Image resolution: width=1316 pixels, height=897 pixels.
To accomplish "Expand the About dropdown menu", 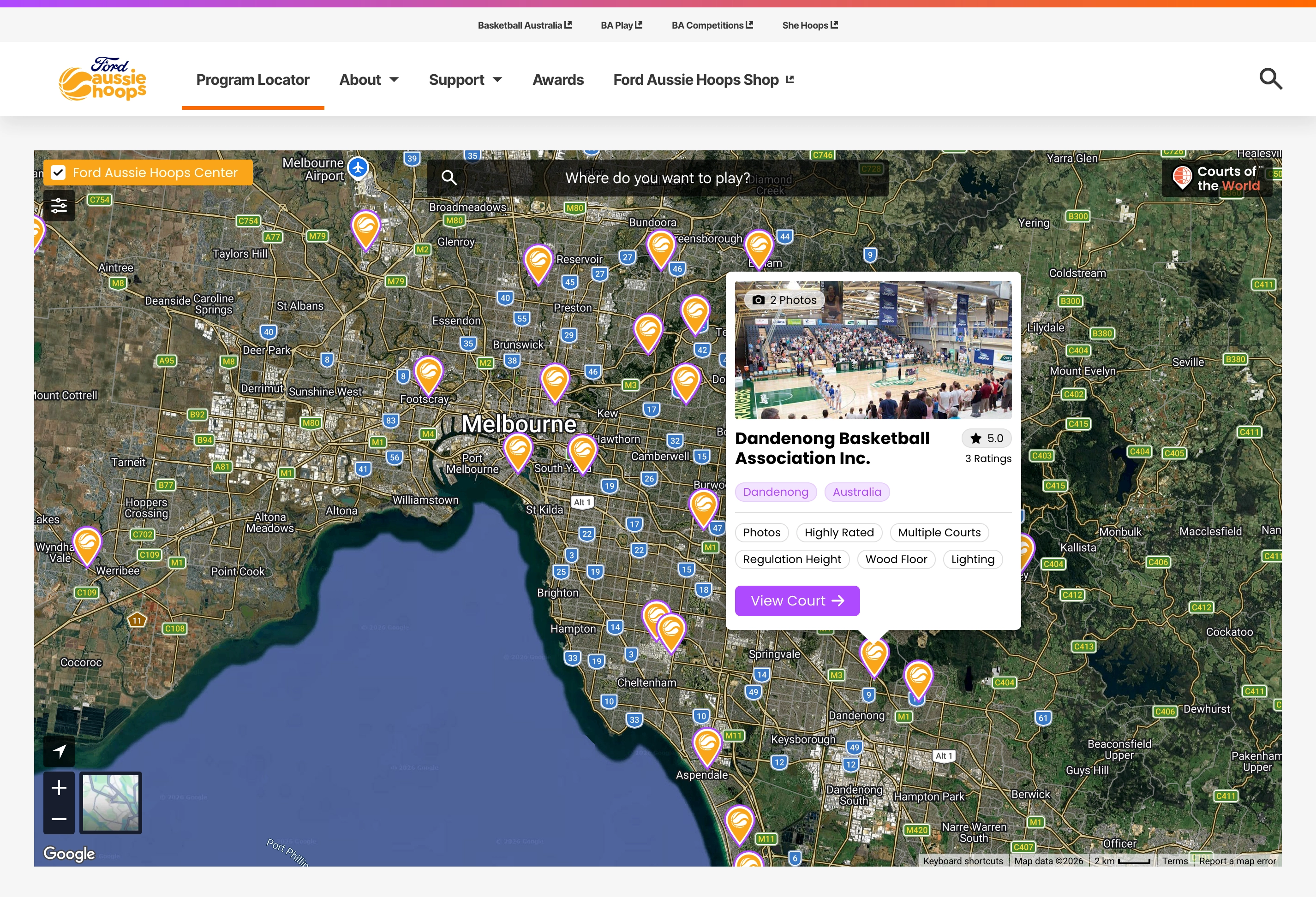I will 369,80.
